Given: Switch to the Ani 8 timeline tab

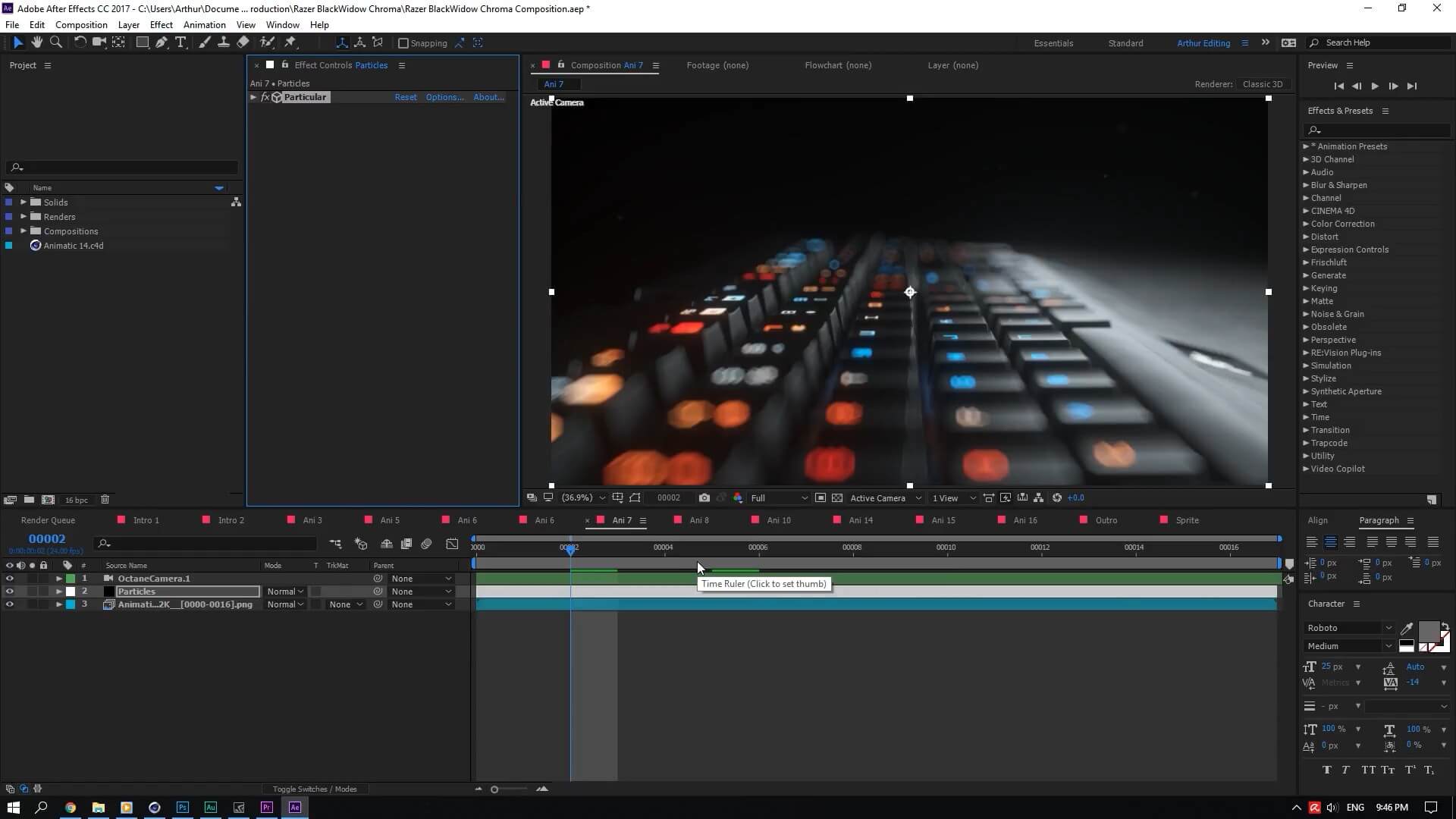Looking at the screenshot, I should click(x=698, y=520).
